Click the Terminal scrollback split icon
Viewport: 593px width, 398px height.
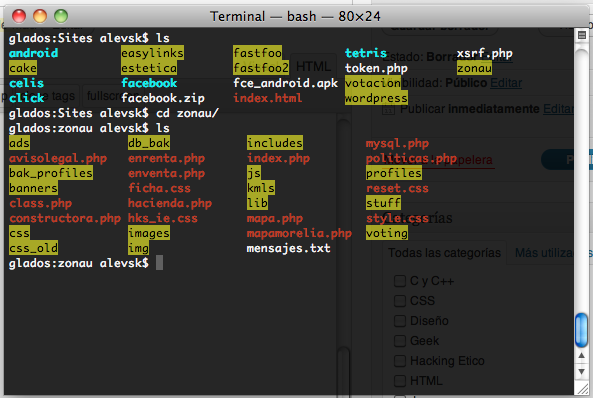point(582,36)
